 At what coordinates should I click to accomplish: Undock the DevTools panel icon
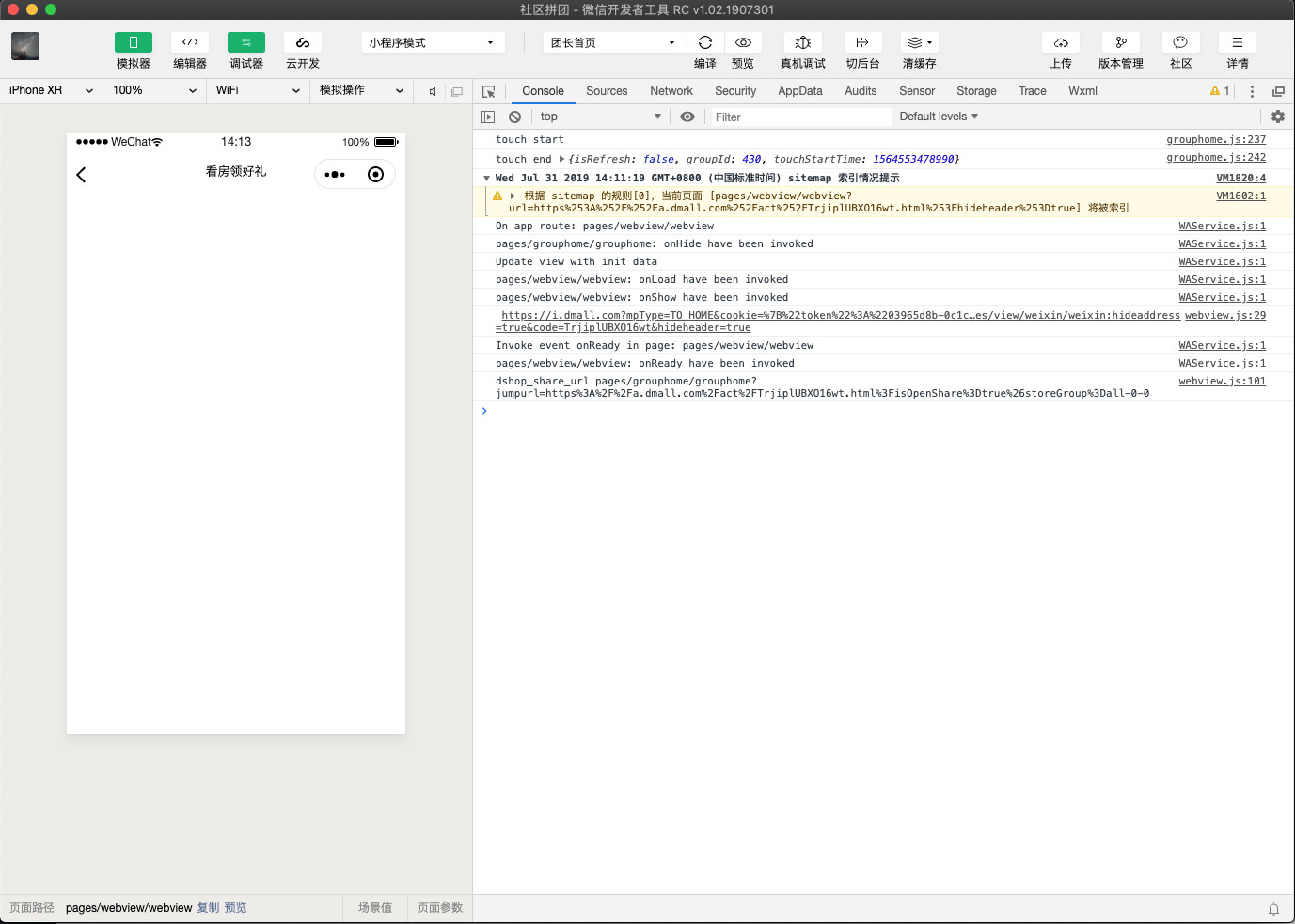(1278, 91)
